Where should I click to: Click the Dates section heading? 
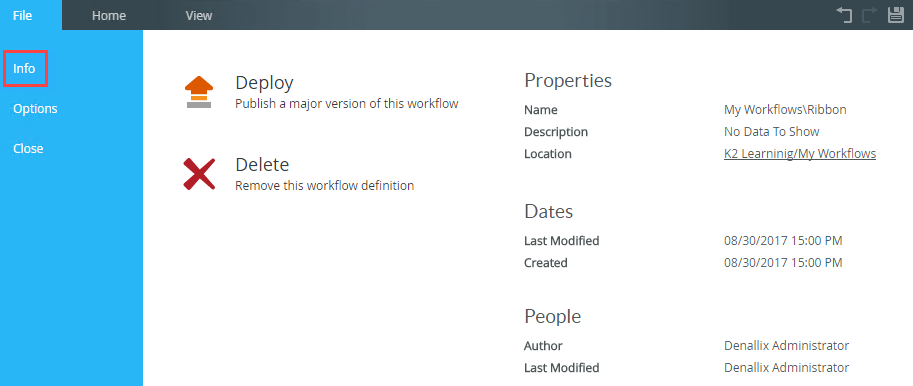pos(548,211)
